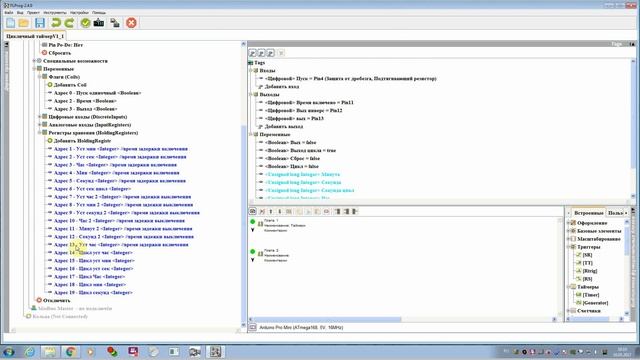Collapse the Выходы node in Tags tree

(x=251, y=94)
